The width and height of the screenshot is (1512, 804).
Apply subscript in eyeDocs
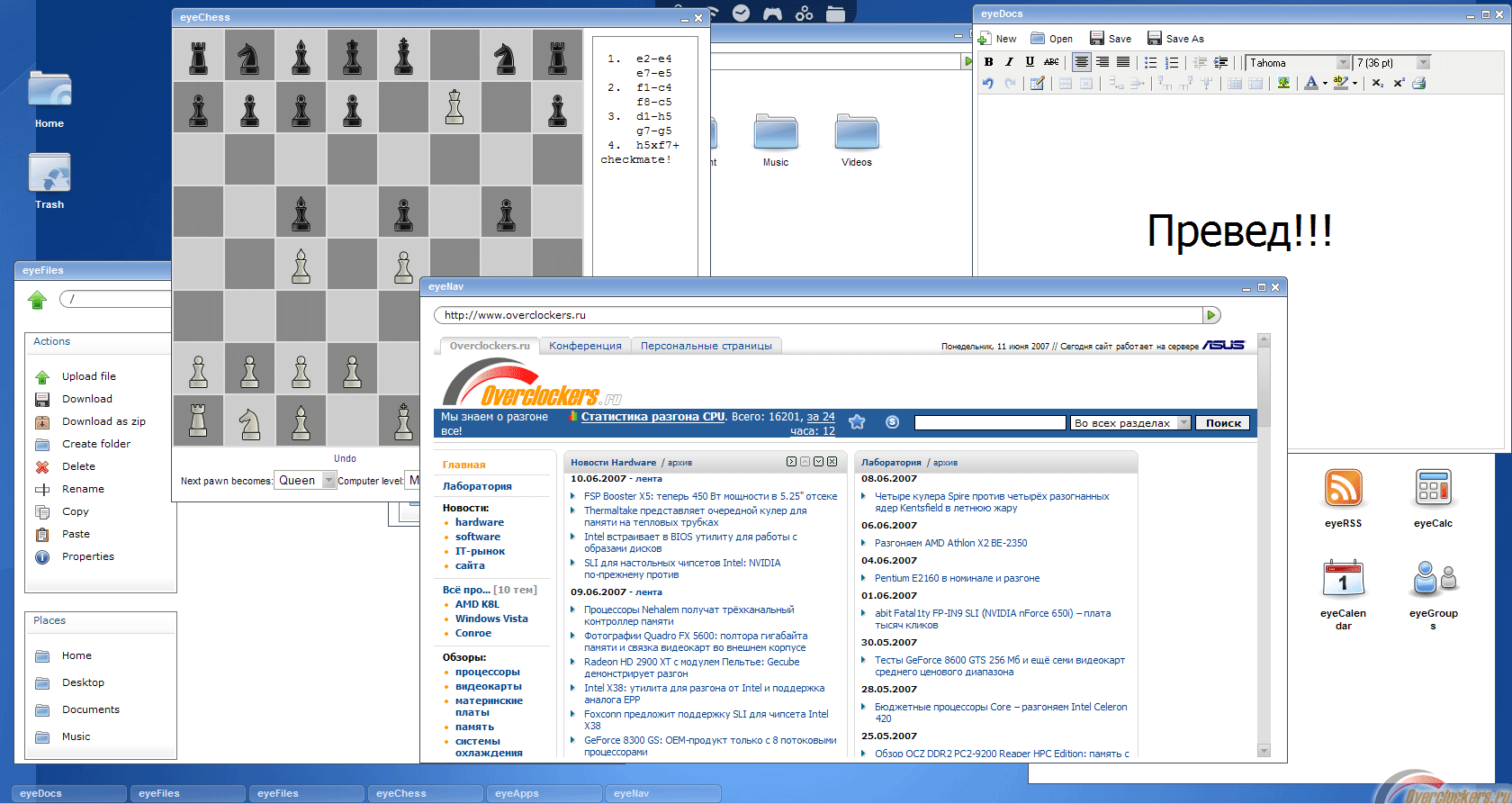click(x=1378, y=83)
